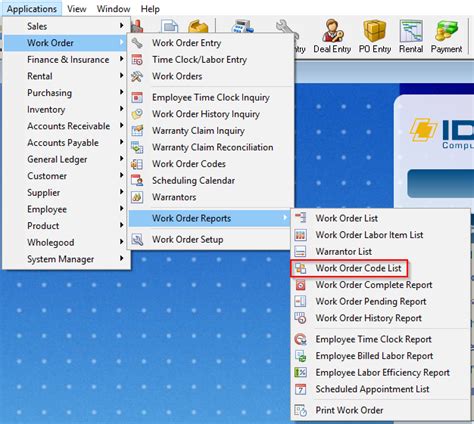The height and width of the screenshot is (424, 474).
Task: Expand the Work Order Reports submenu arrow
Action: tap(285, 218)
